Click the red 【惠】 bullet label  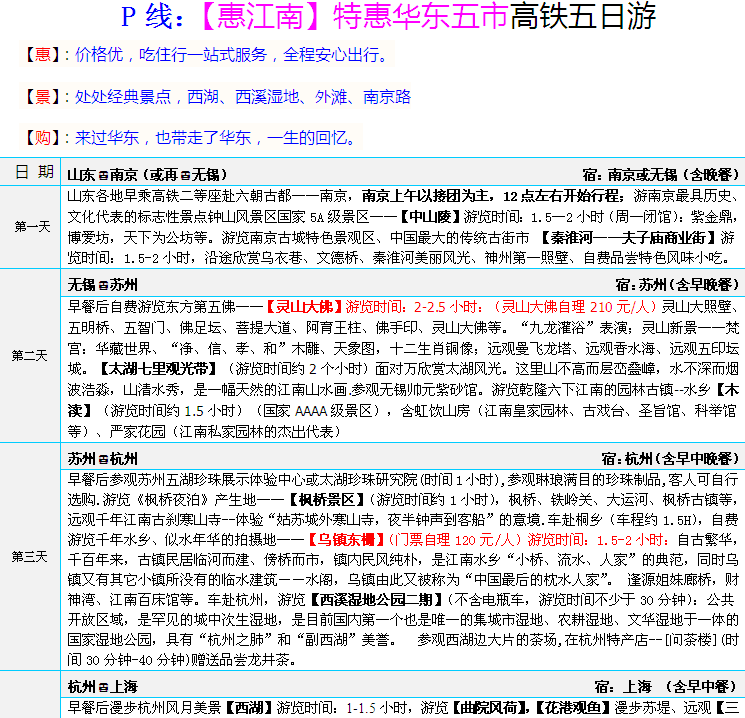[x=40, y=54]
